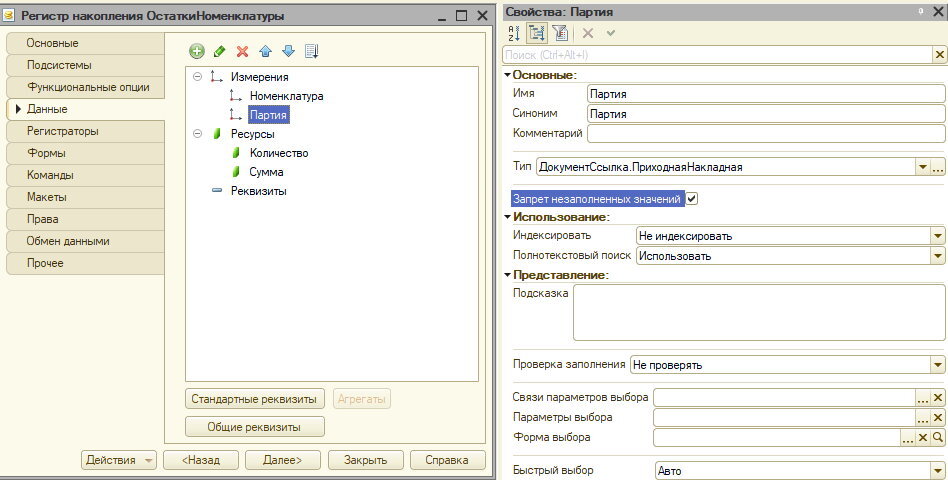Click the Общие реквизиты button
948x480 pixels.
255,427
